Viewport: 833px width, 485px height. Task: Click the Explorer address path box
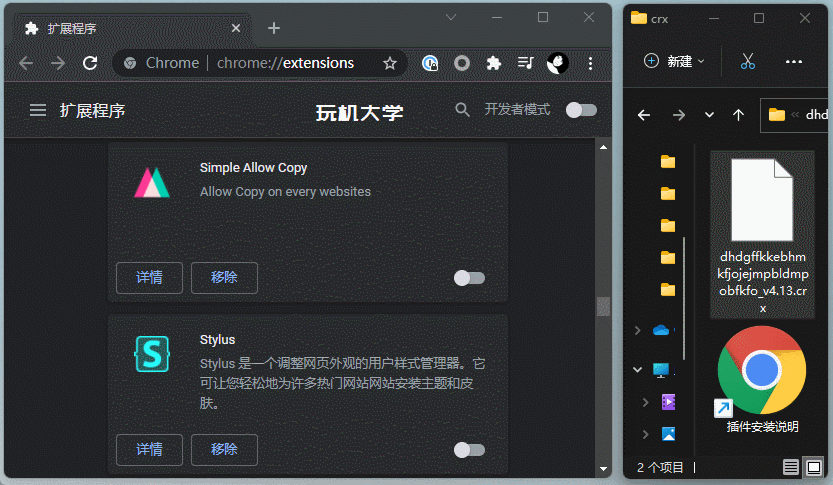click(x=796, y=115)
